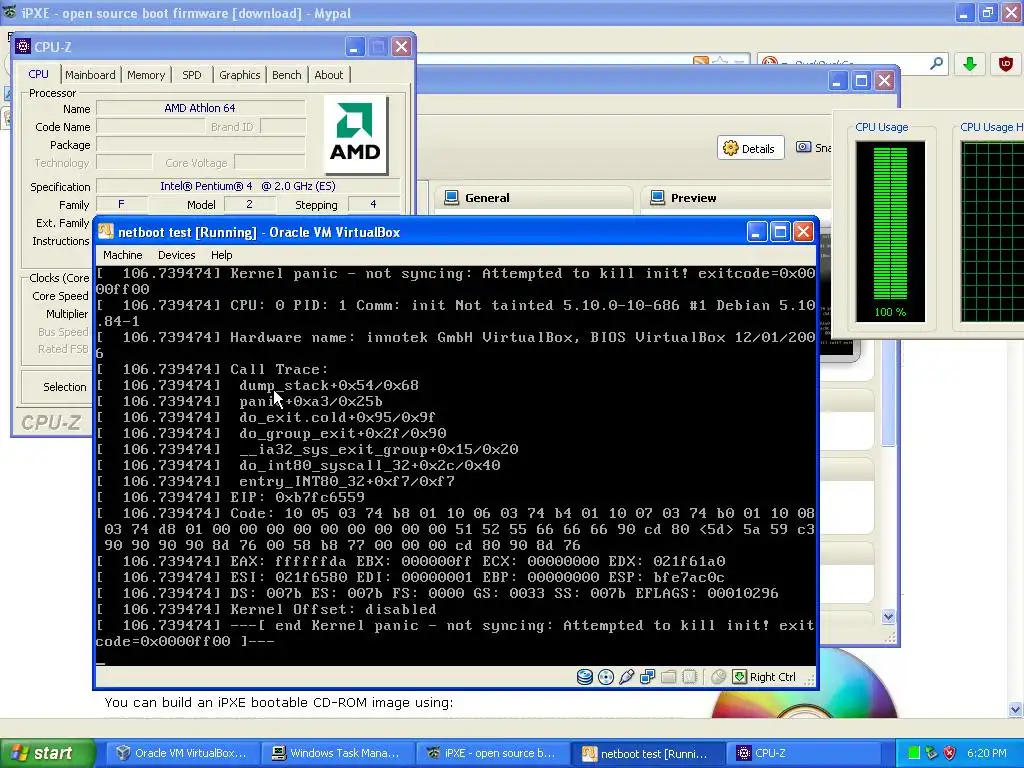Click the green downloads arrow in Mypal toolbar

pyautogui.click(x=970, y=63)
